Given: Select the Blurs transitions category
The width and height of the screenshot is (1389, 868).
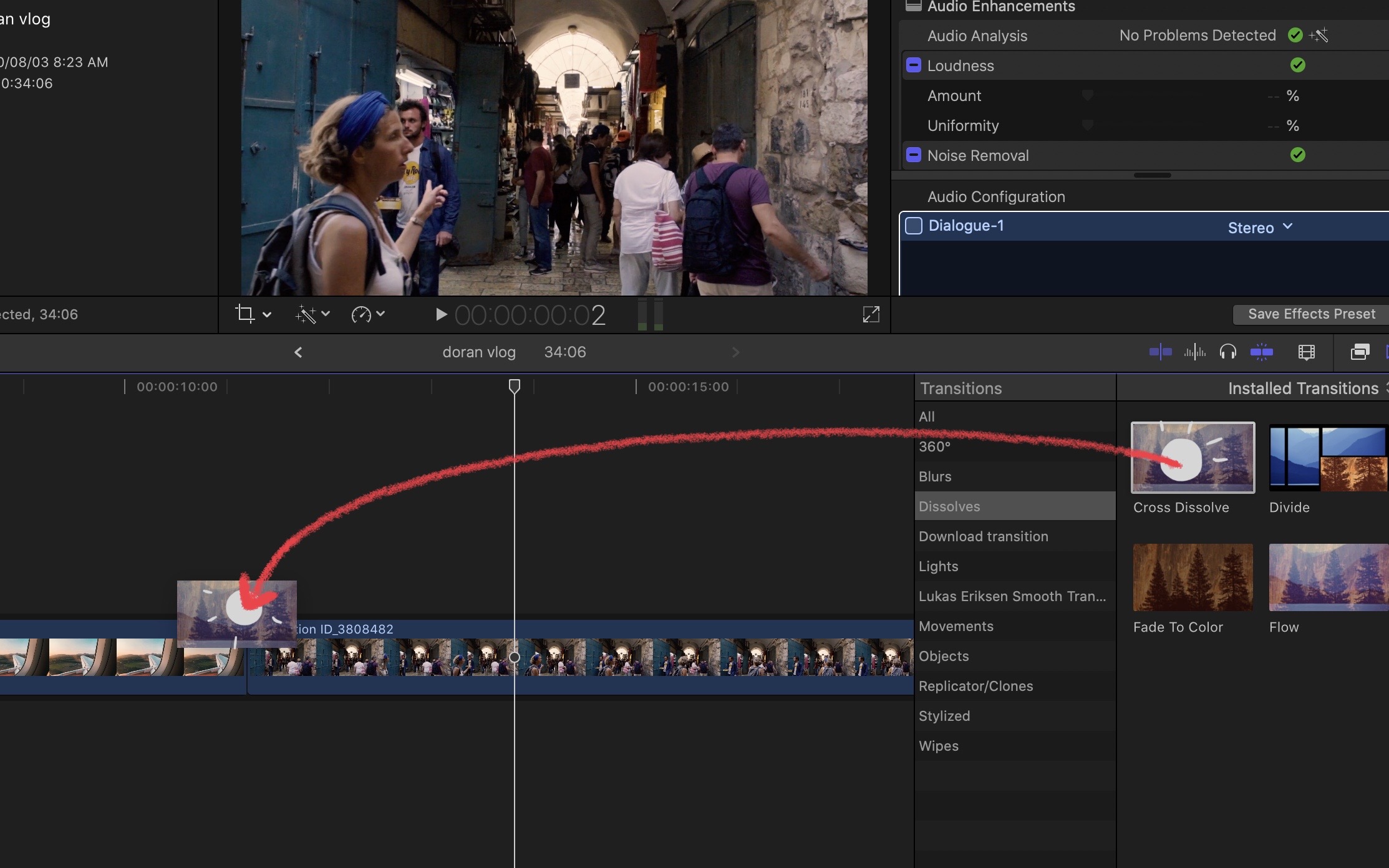Looking at the screenshot, I should [935, 476].
